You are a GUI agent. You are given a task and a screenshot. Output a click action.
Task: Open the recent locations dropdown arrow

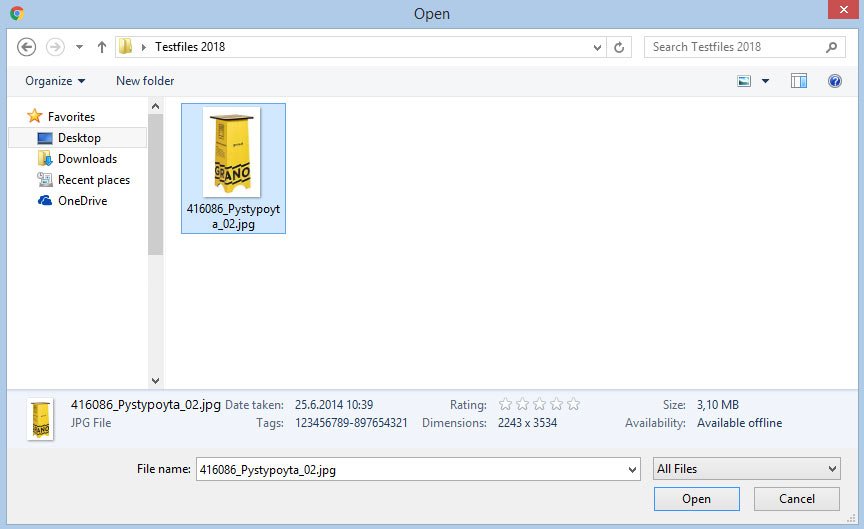(79, 47)
